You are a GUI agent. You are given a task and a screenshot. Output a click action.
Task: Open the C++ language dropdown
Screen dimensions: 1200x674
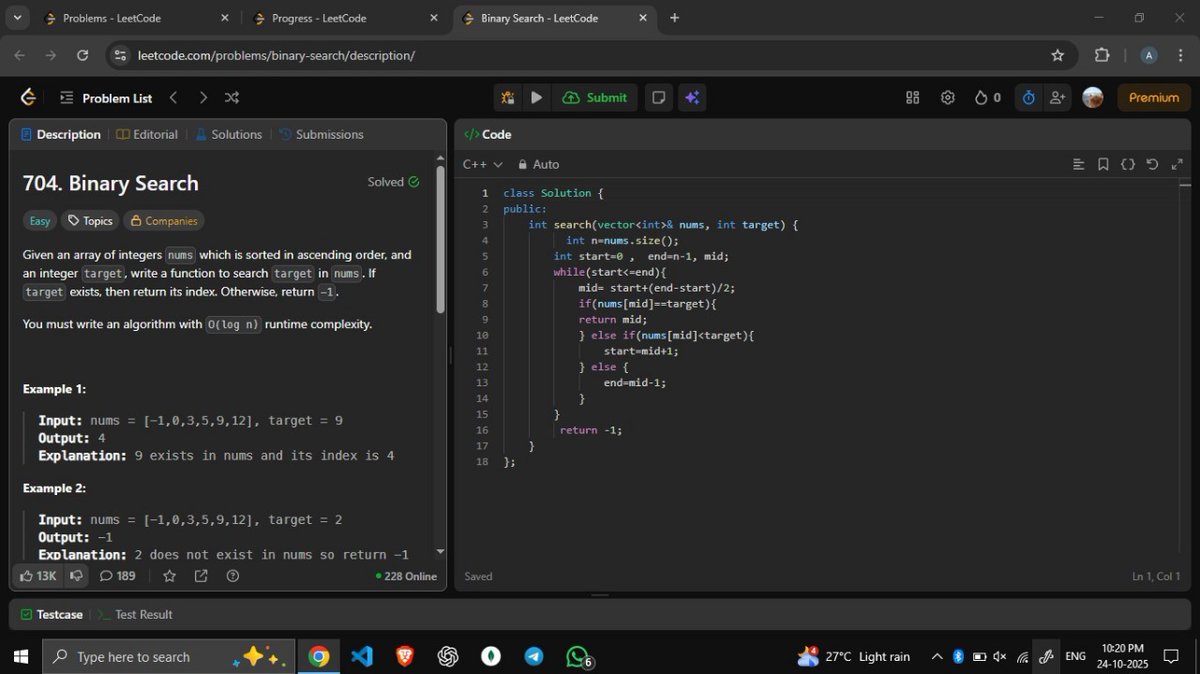tap(481, 164)
